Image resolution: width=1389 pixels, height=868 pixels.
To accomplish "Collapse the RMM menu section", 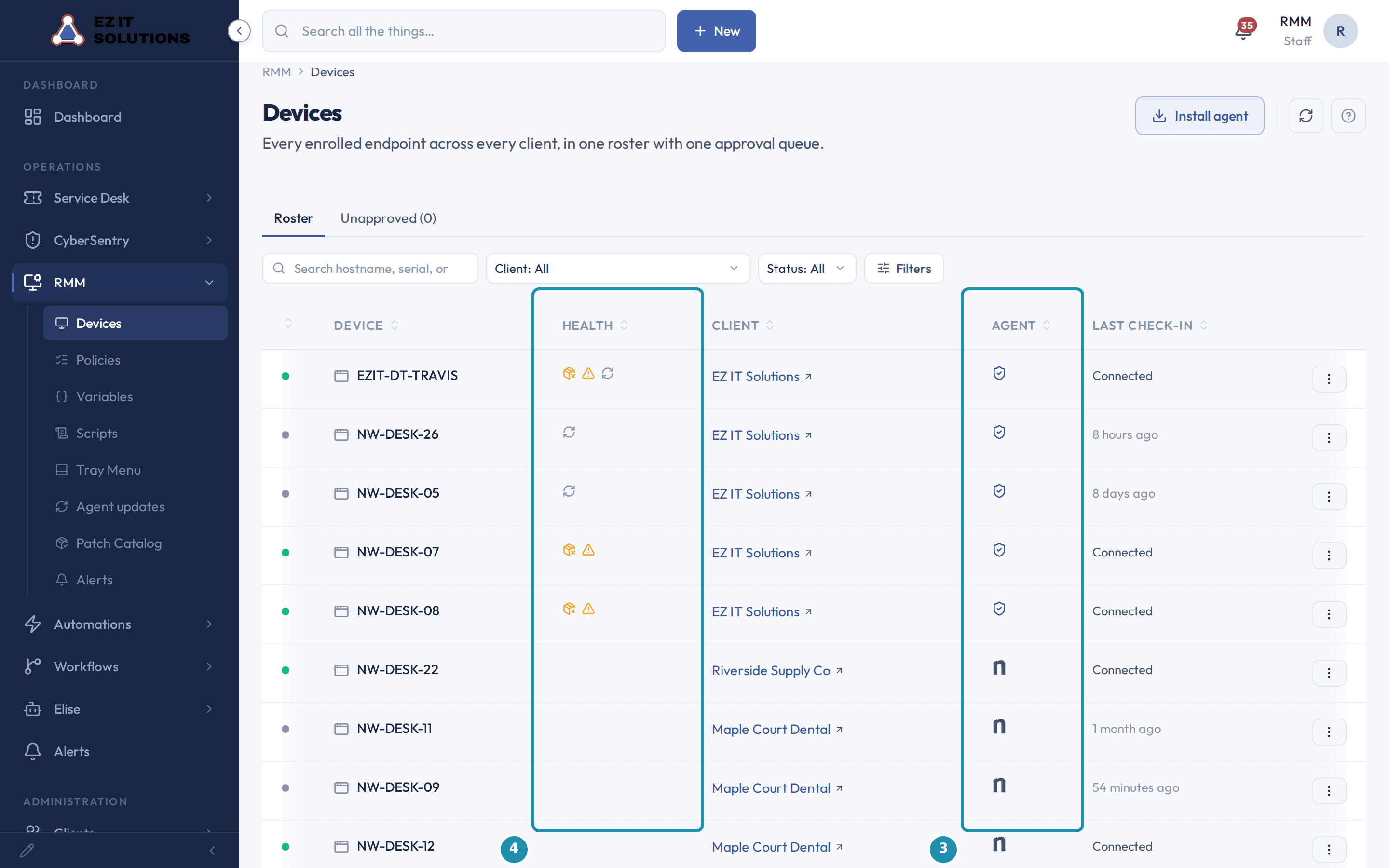I will click(120, 283).
